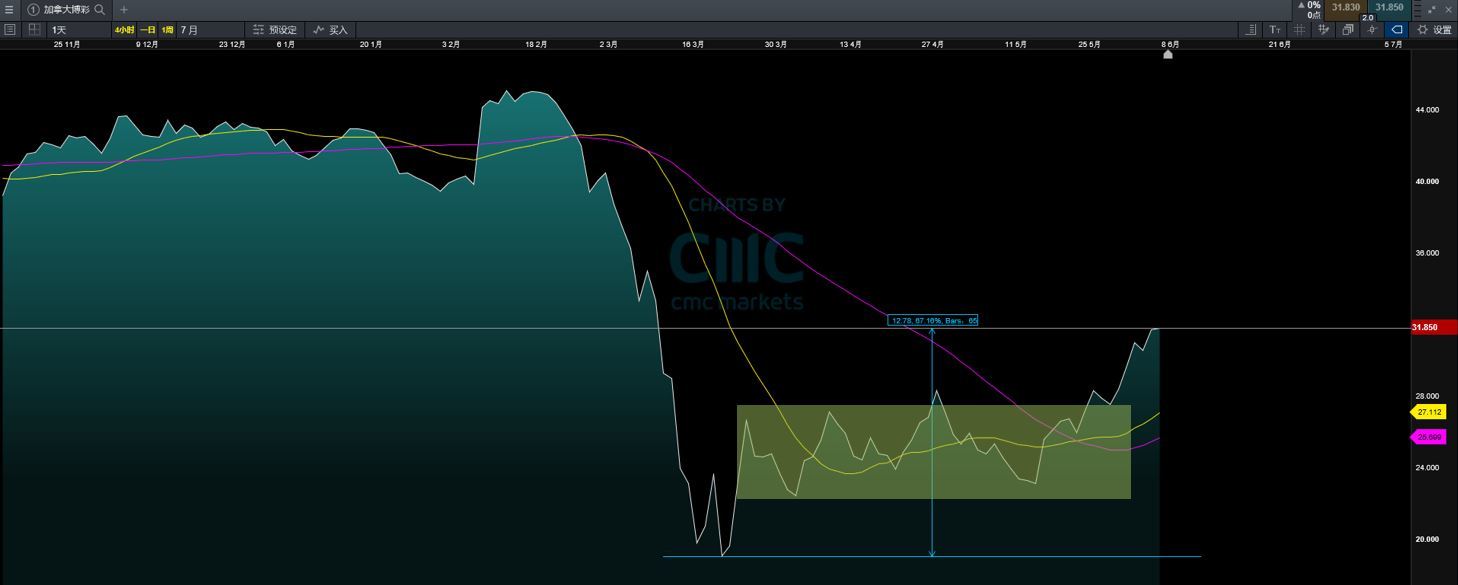The height and width of the screenshot is (585, 1458).
Task: Open the chart list panel icon
Action: [x=10, y=30]
